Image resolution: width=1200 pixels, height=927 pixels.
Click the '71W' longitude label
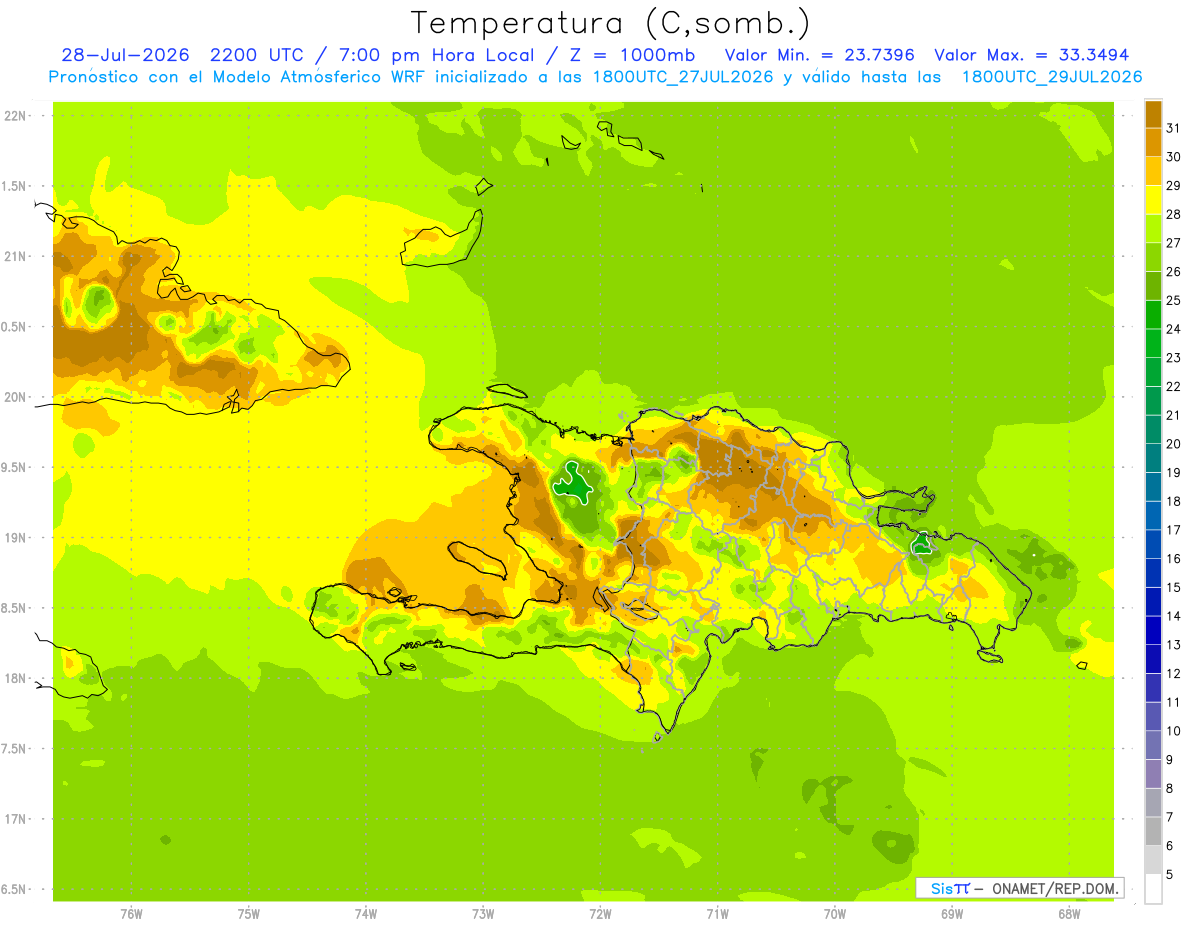[718, 914]
